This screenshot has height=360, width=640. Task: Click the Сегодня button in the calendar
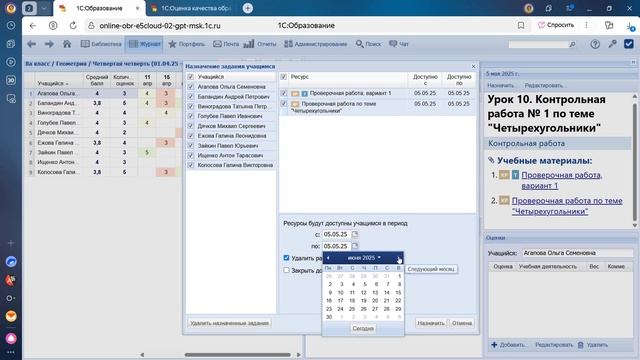pos(363,329)
